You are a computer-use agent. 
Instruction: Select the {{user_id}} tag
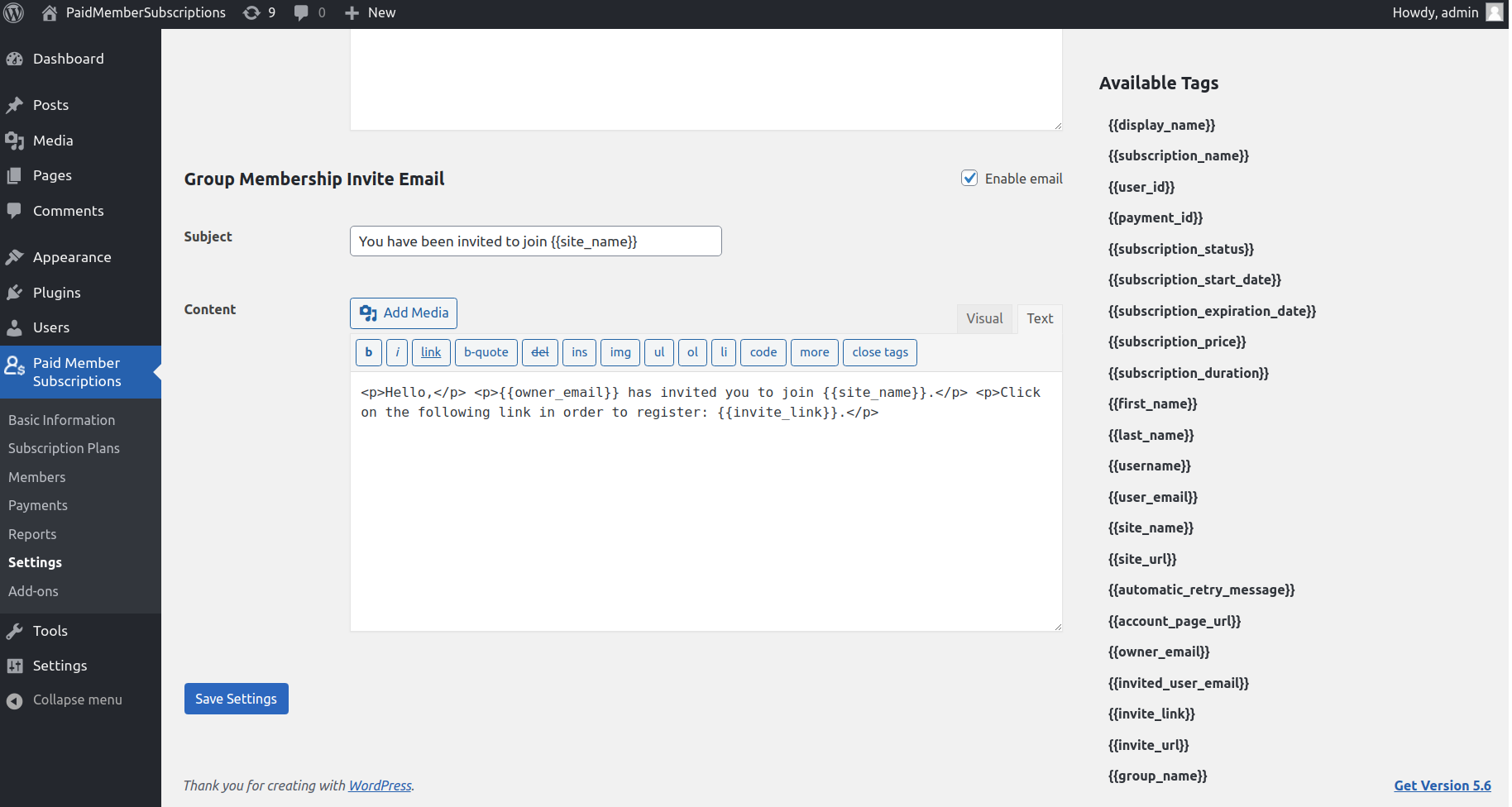tap(1141, 187)
